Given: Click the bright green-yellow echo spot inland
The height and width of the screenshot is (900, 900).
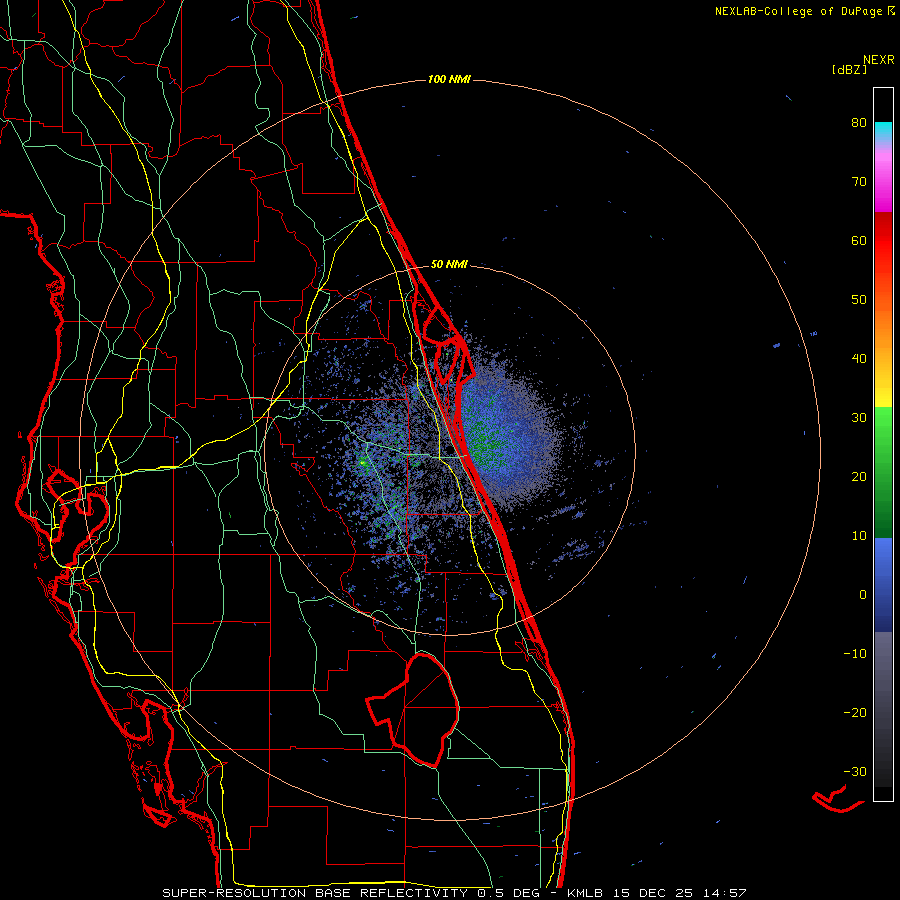Looking at the screenshot, I should tap(363, 461).
